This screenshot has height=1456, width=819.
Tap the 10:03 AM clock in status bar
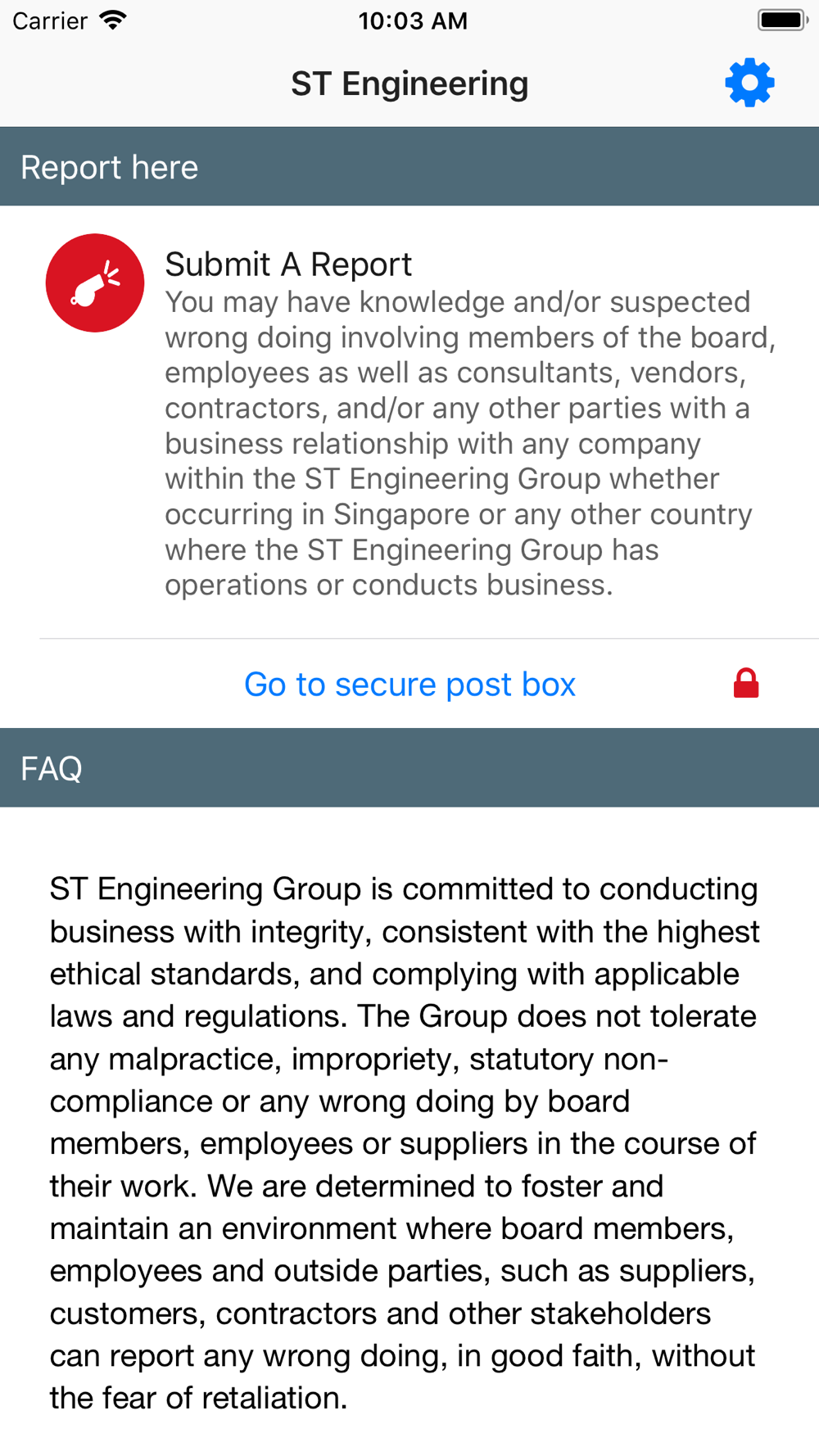(x=413, y=20)
